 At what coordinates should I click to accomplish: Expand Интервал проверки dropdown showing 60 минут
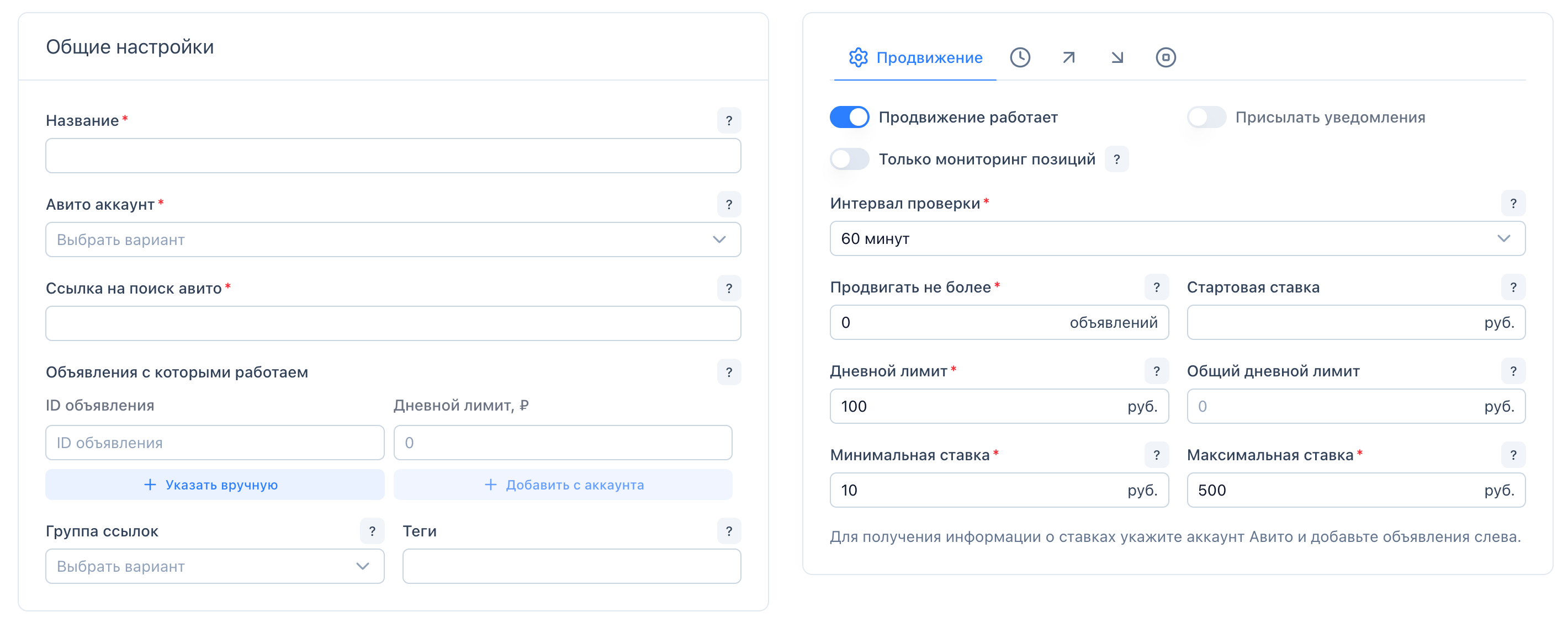(1177, 238)
